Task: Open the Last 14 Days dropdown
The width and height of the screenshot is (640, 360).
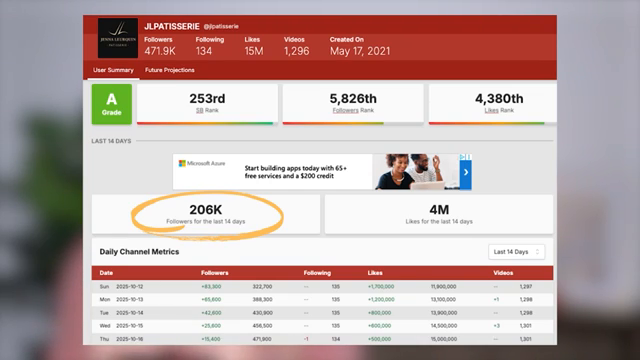Action: coord(516,252)
